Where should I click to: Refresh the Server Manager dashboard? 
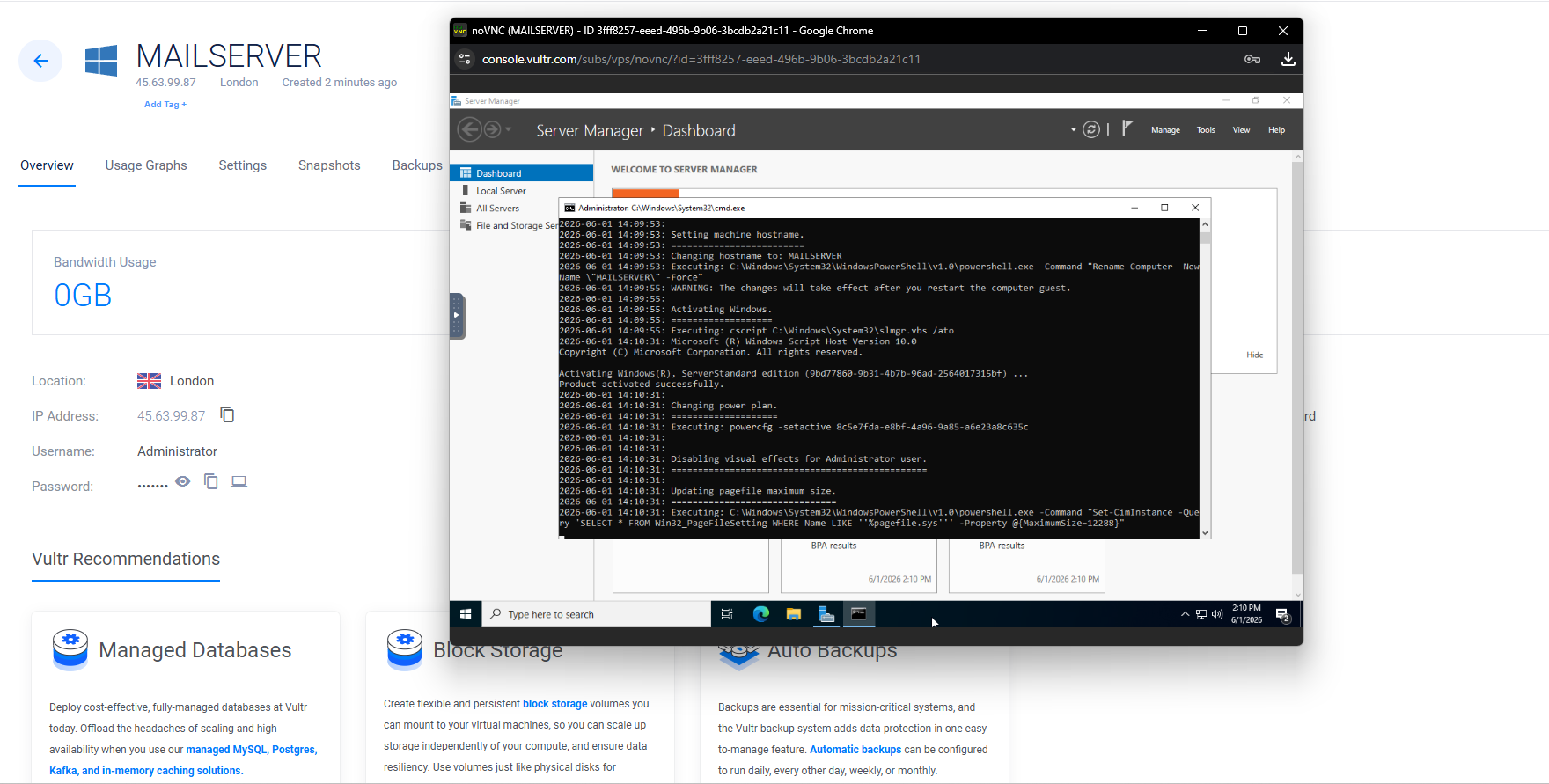point(1091,130)
